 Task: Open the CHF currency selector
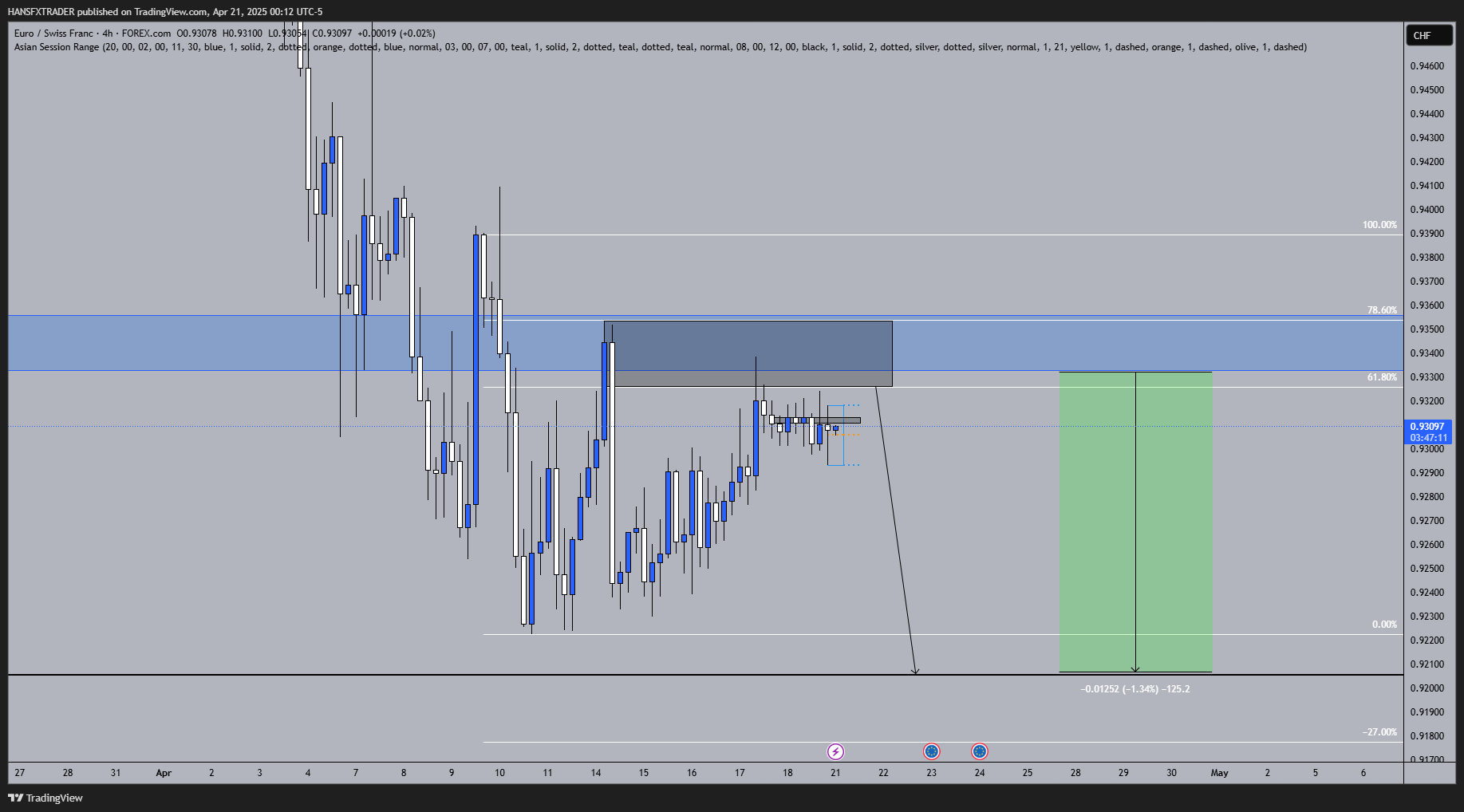(x=1428, y=35)
